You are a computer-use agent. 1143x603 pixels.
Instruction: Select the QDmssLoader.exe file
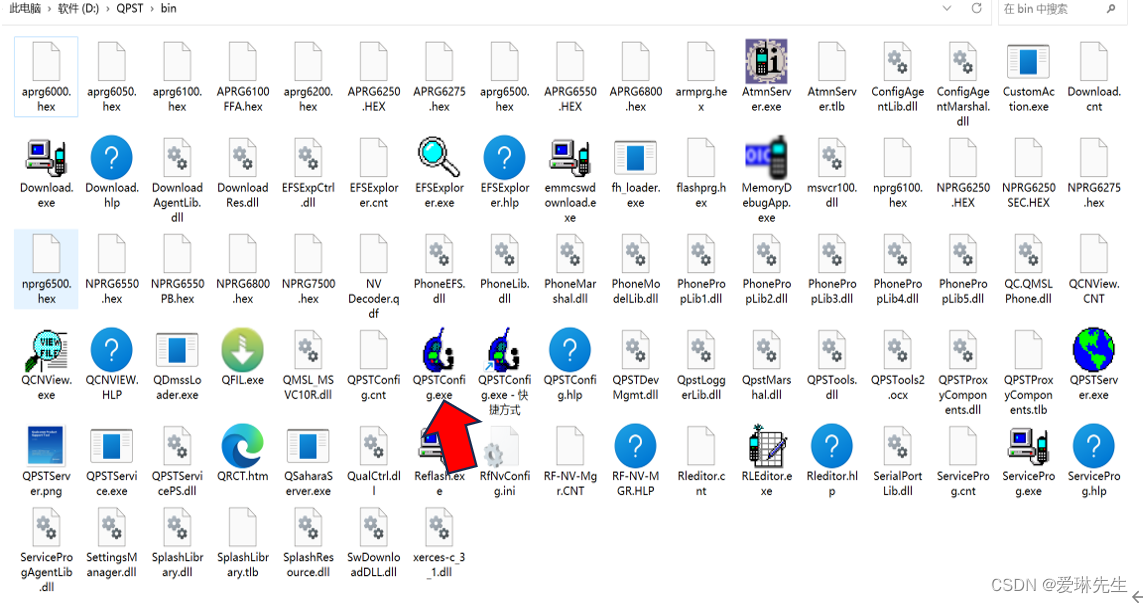coord(177,350)
